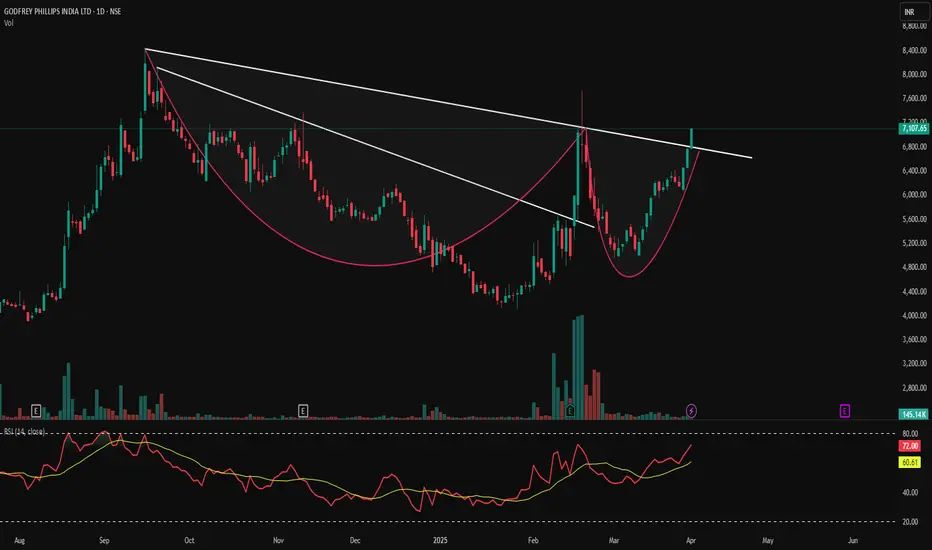Click the red RSI value 72.00

pos(910,446)
